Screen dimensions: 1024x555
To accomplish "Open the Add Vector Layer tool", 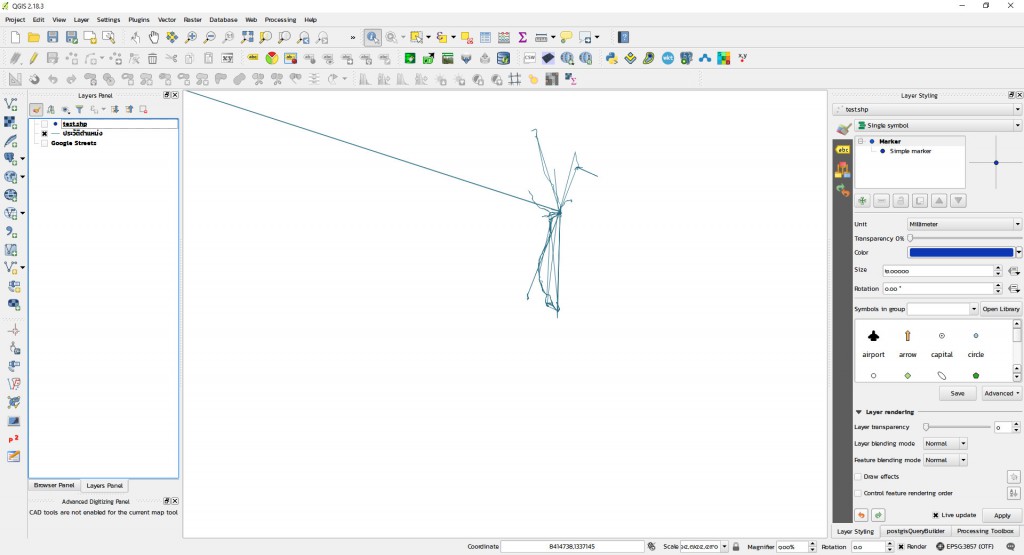I will point(11,104).
